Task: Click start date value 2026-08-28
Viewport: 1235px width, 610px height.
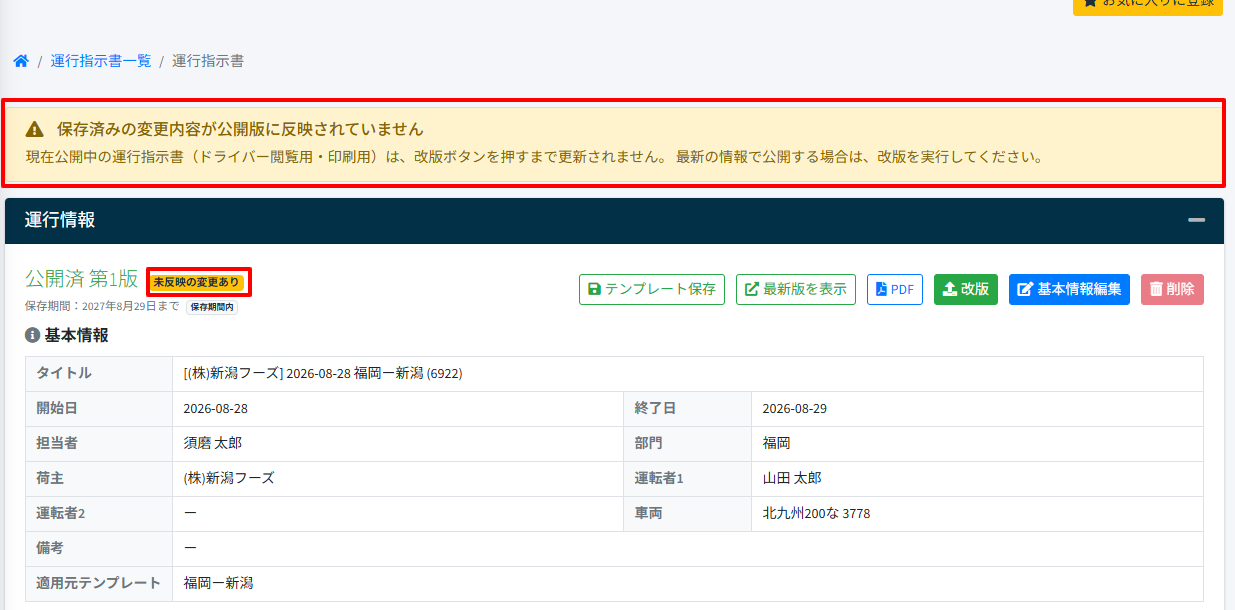Action: (x=216, y=409)
